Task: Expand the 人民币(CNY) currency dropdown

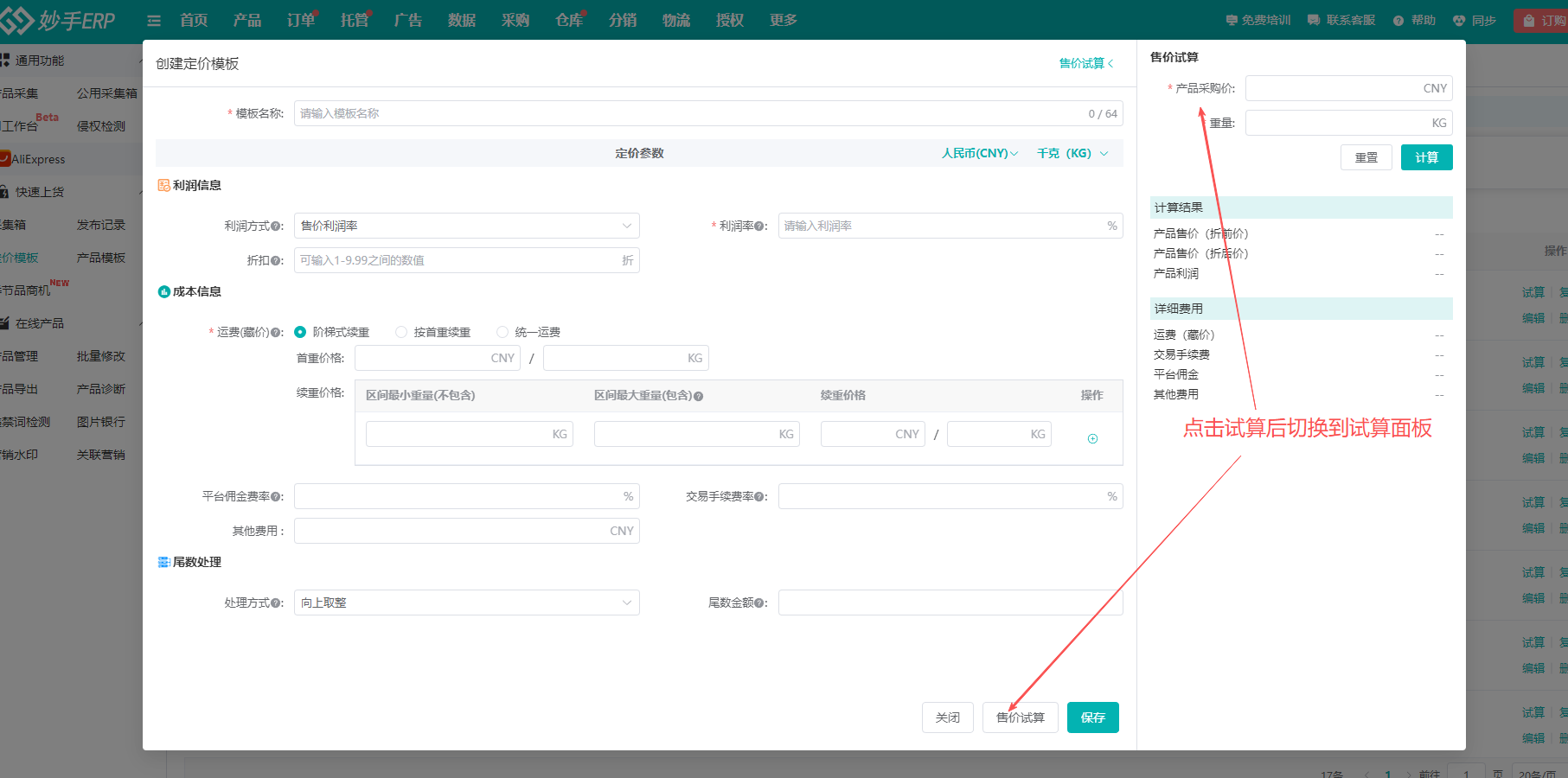Action: point(979,153)
